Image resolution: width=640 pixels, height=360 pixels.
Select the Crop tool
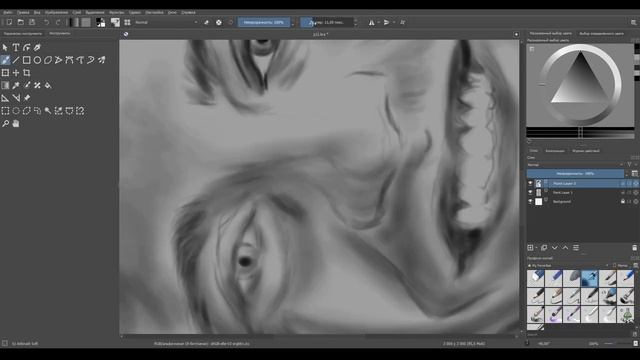coord(27,73)
